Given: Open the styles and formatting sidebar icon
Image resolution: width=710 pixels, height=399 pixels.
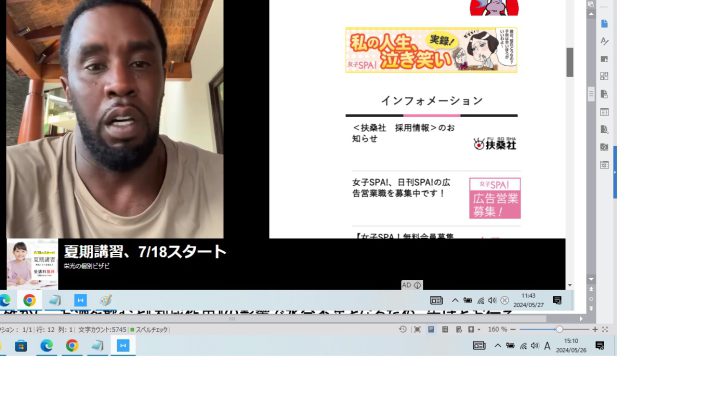Looking at the screenshot, I should [x=604, y=41].
